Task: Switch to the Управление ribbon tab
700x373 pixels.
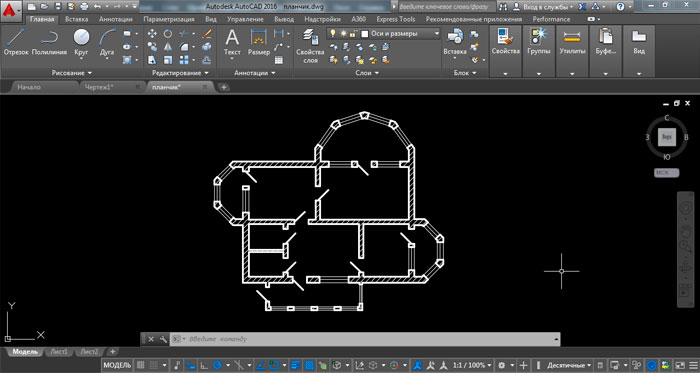Action: (245, 19)
